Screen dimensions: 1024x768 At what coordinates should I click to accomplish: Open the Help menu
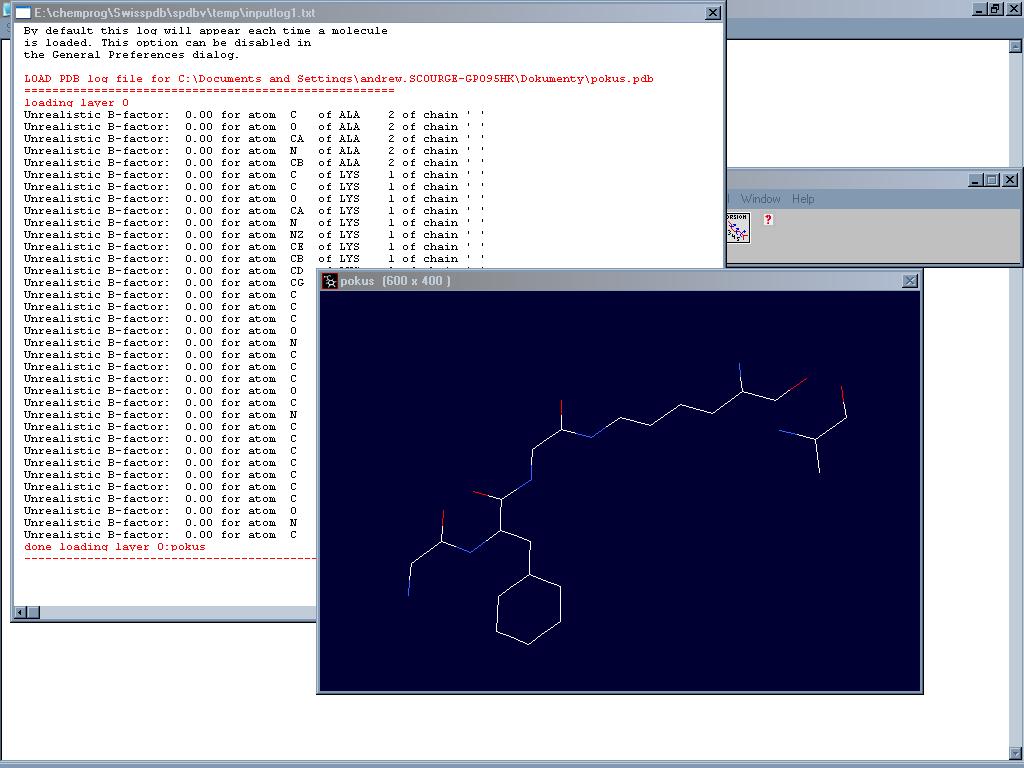pyautogui.click(x=803, y=199)
